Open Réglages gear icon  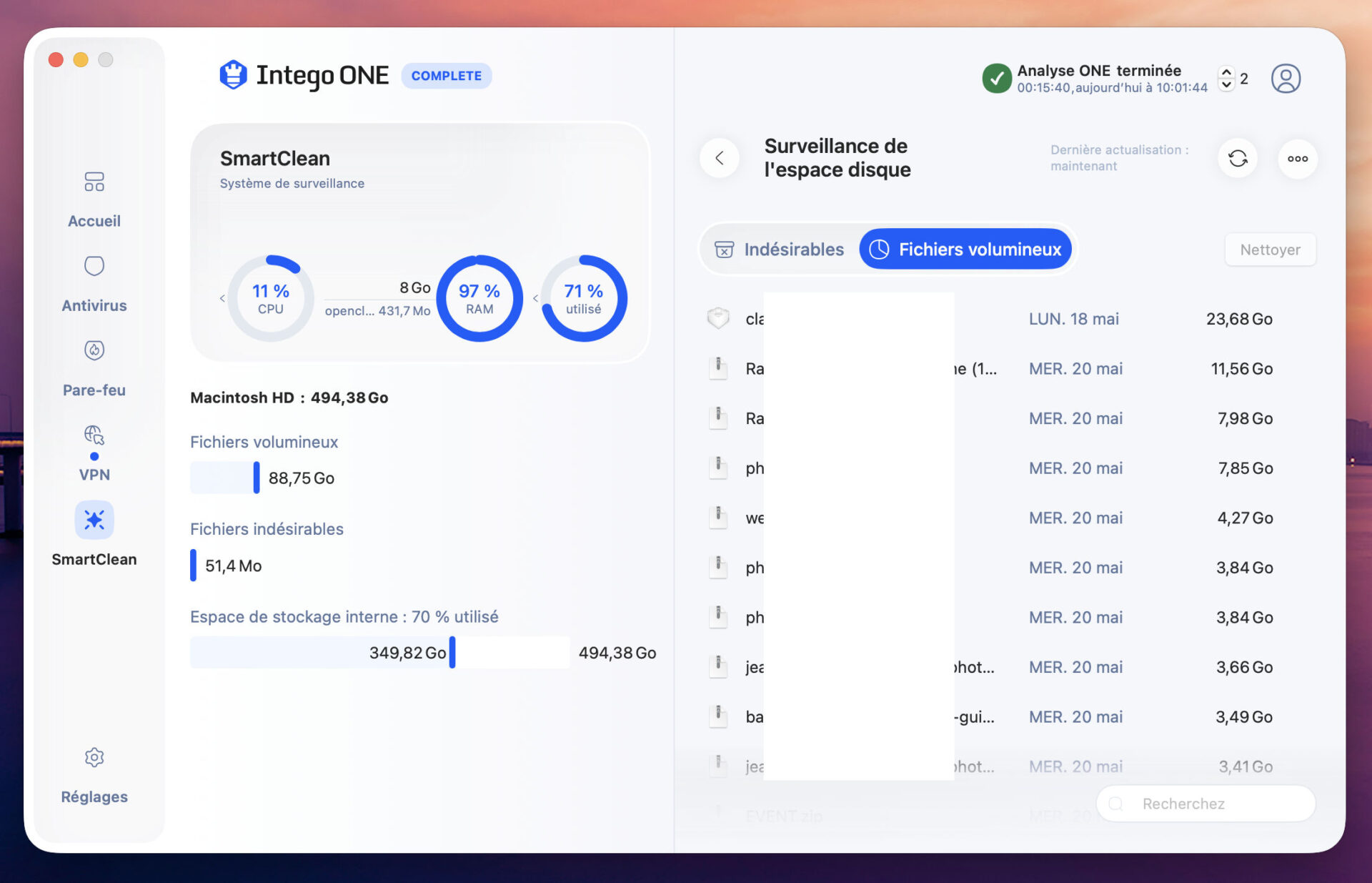pos(94,757)
